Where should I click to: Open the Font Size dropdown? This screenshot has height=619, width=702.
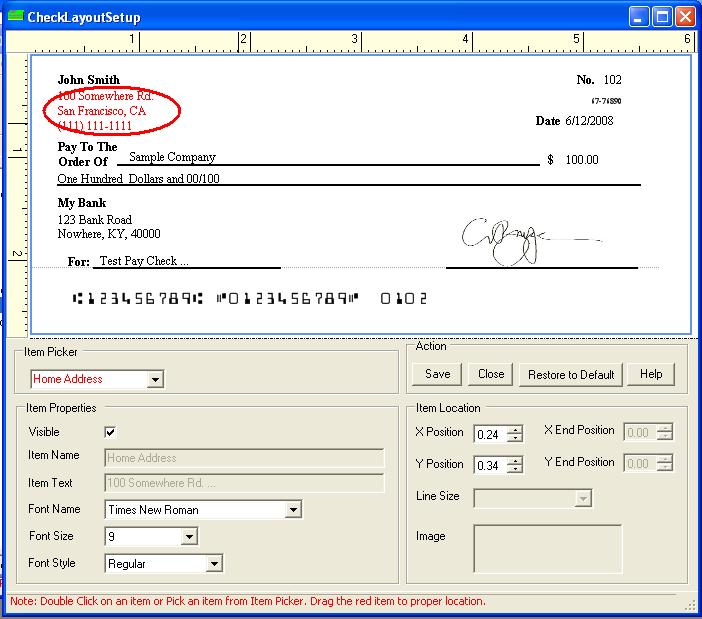coord(189,537)
